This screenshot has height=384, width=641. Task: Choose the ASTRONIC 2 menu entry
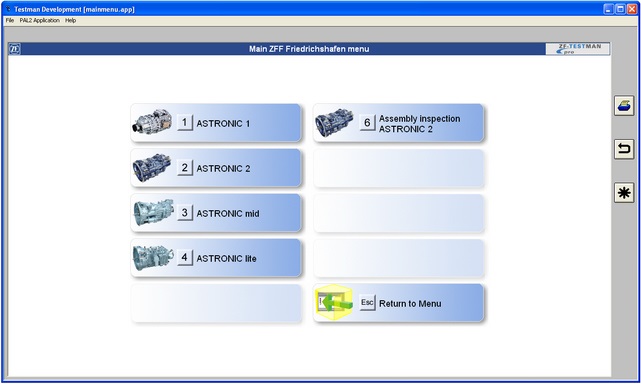[215, 168]
